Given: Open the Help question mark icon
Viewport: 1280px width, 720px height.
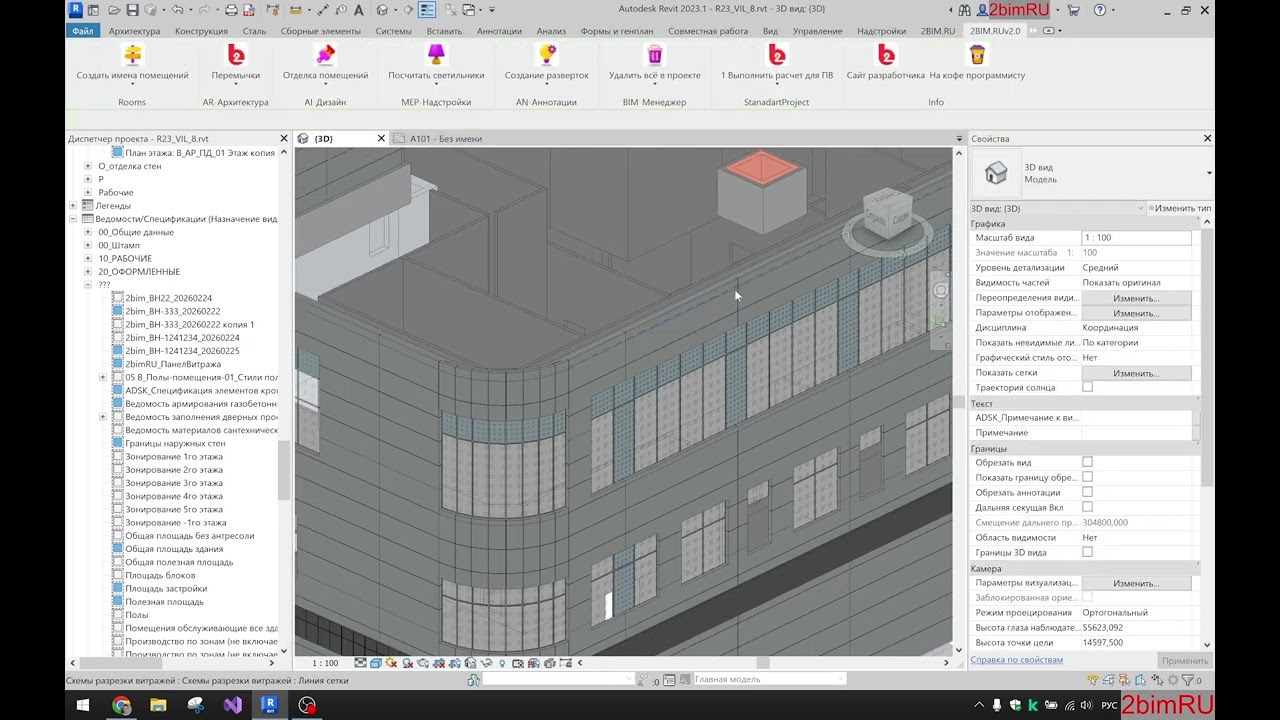Looking at the screenshot, I should click(1100, 10).
